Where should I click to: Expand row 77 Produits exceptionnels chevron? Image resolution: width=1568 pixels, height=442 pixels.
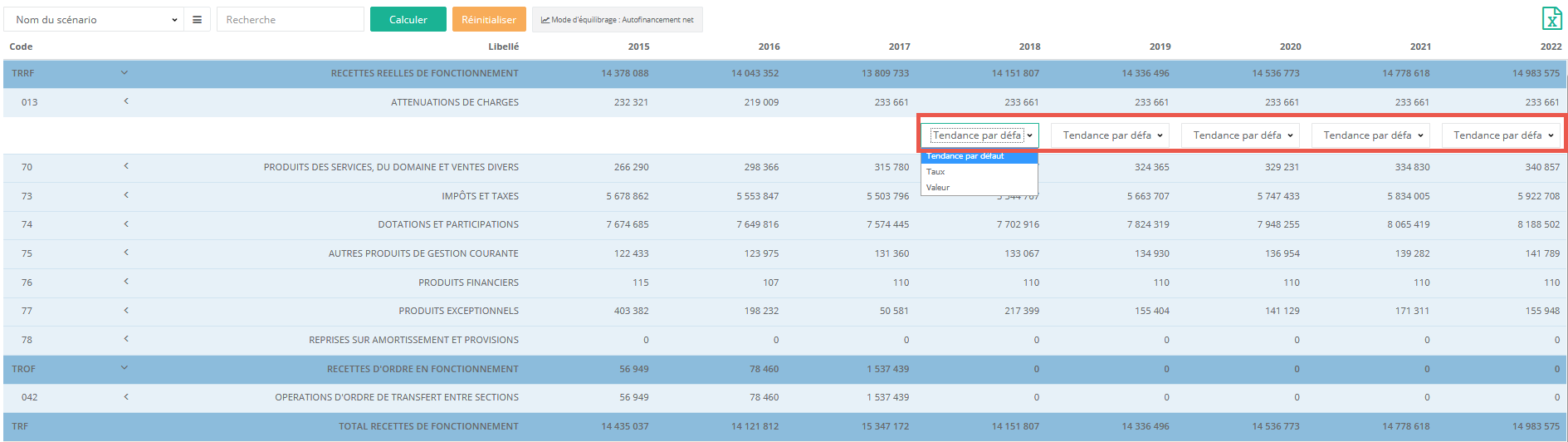pyautogui.click(x=126, y=311)
